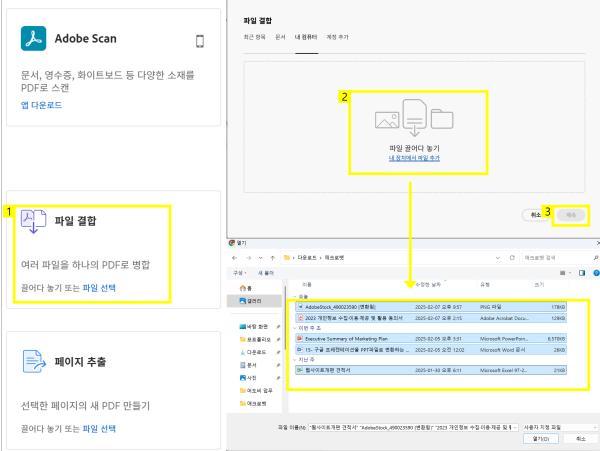Expand the 파일 이름 combo box dropdown
600x451 pixels.
click(x=515, y=427)
